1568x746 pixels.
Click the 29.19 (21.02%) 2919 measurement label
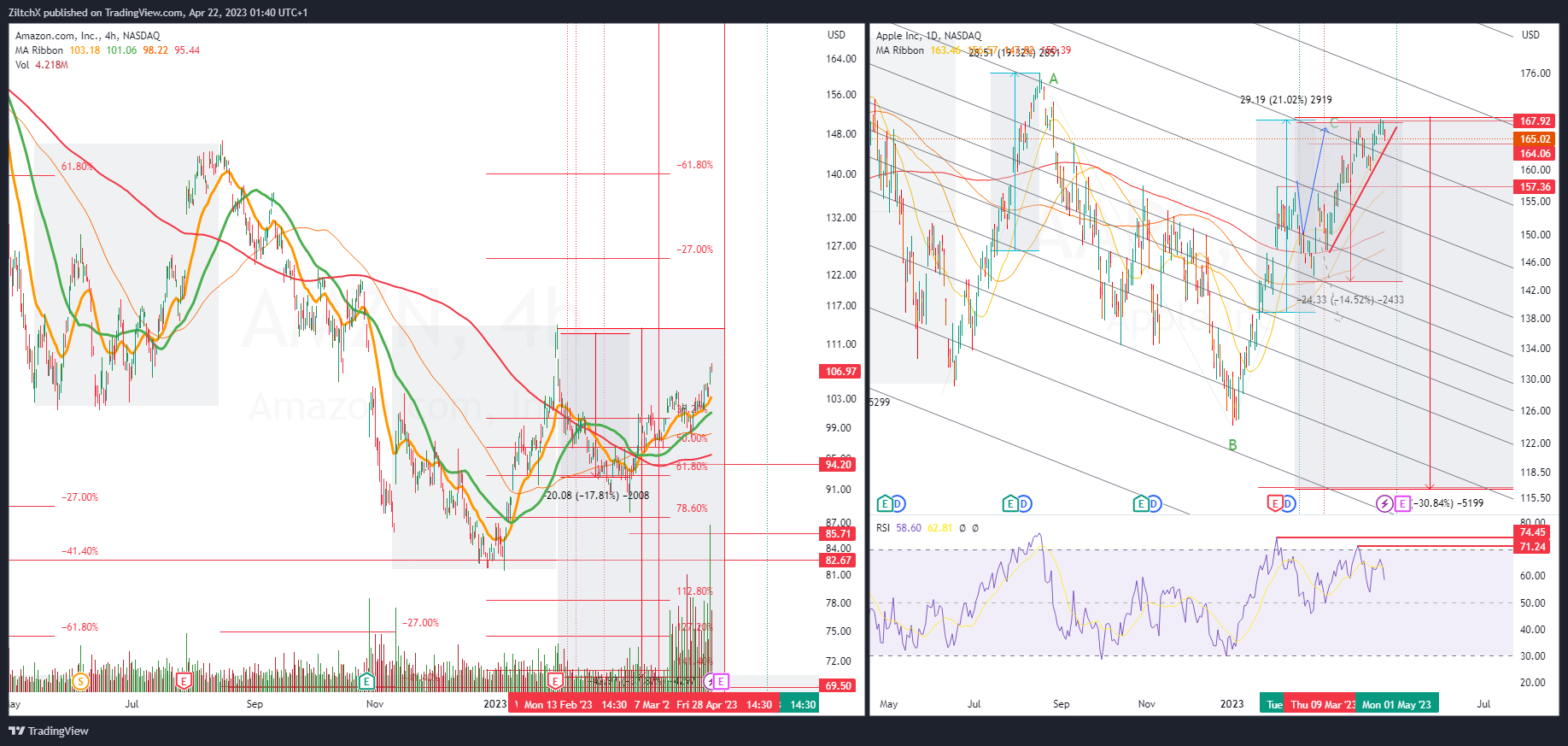coord(1285,100)
